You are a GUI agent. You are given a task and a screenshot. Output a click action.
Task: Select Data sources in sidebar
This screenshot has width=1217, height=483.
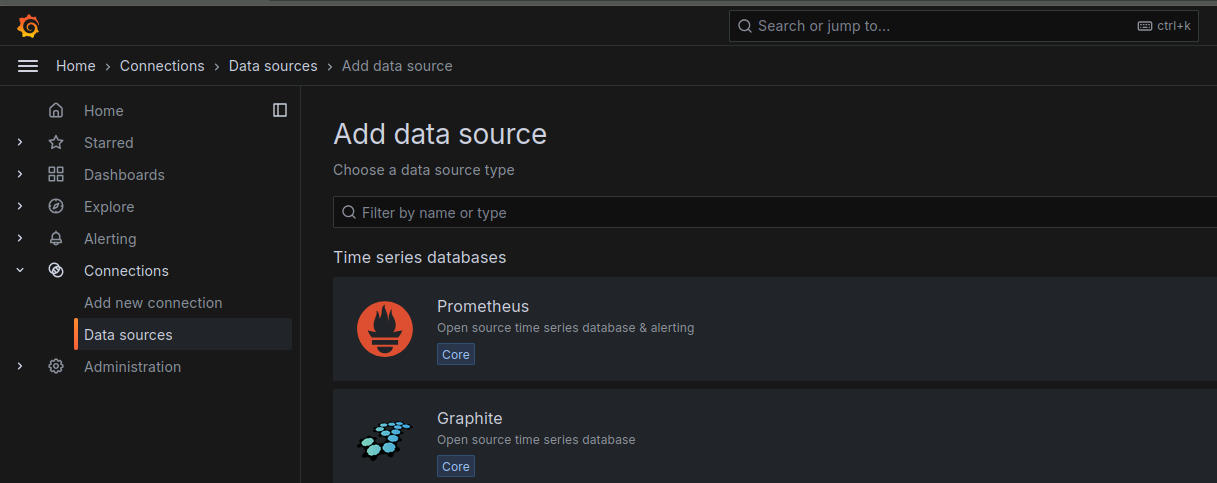128,335
